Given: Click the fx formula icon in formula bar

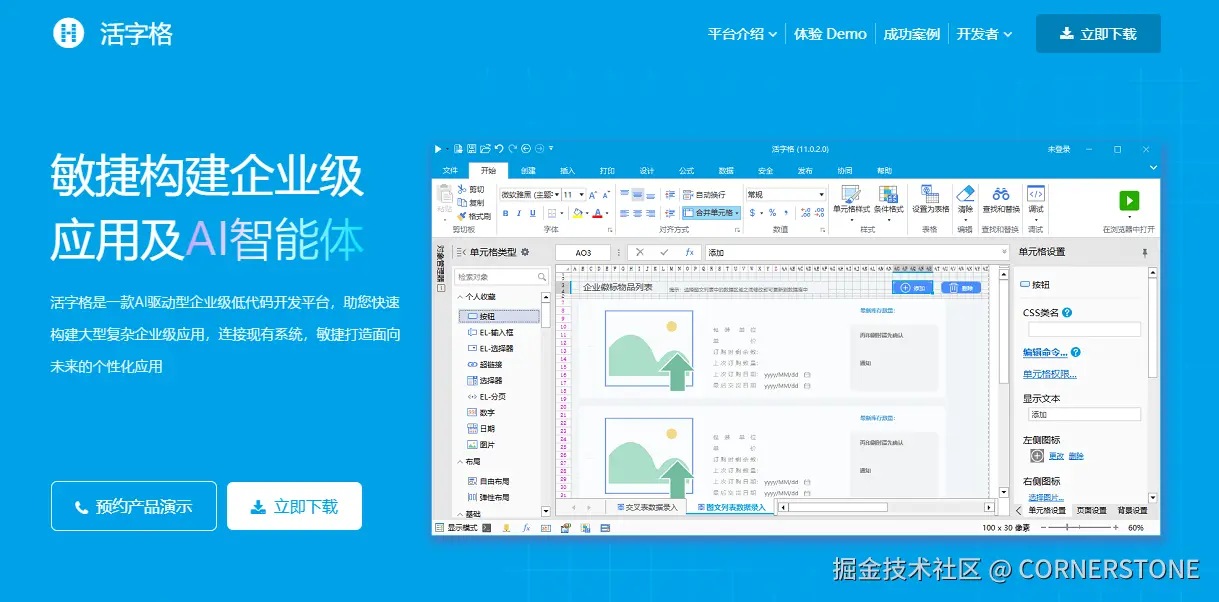Looking at the screenshot, I should coord(689,252).
